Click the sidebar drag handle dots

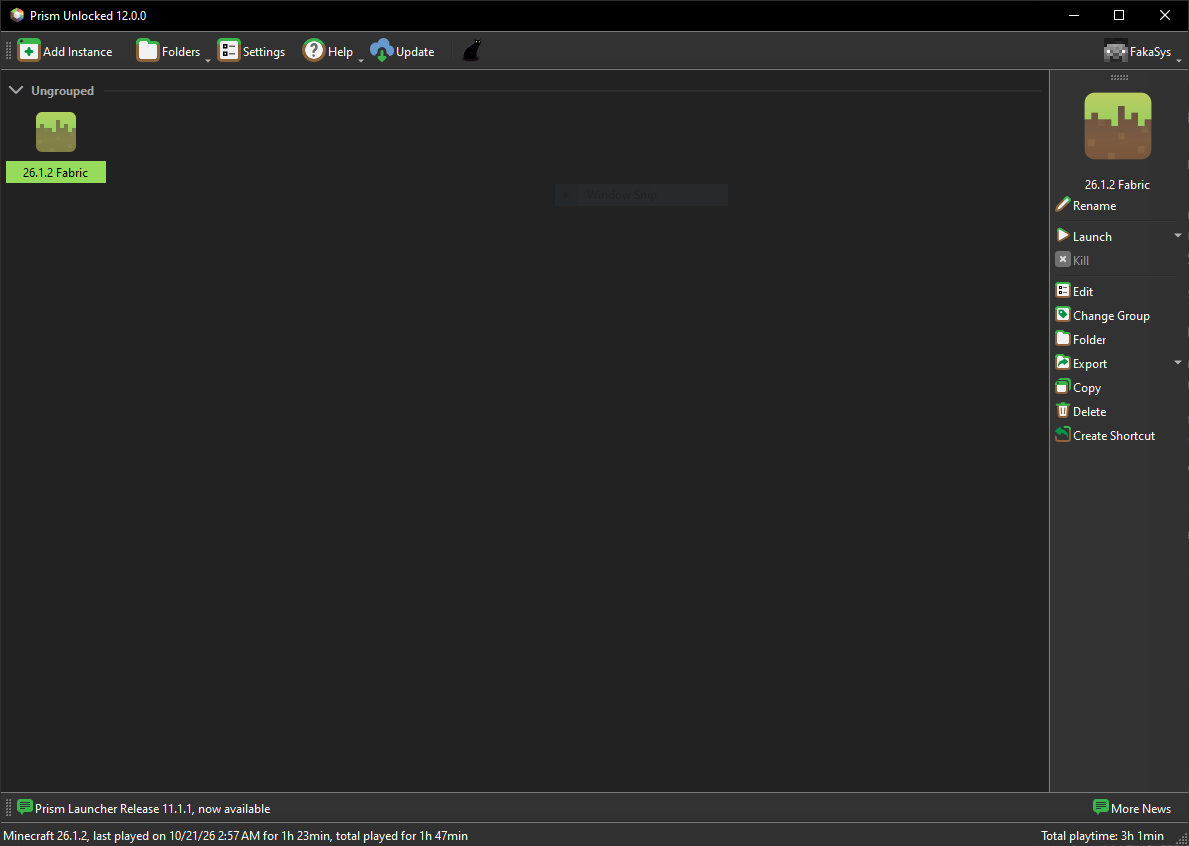1119,77
